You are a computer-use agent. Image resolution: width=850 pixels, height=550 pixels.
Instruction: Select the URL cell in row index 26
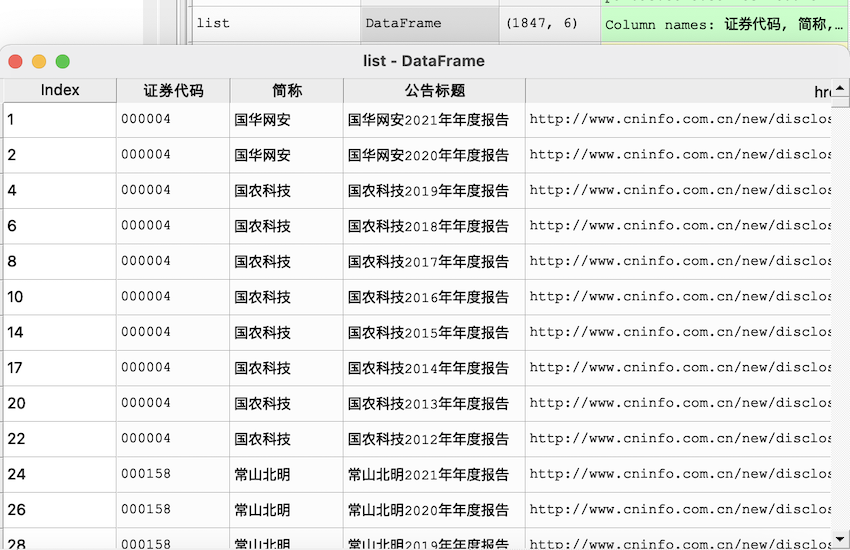pyautogui.click(x=678, y=510)
